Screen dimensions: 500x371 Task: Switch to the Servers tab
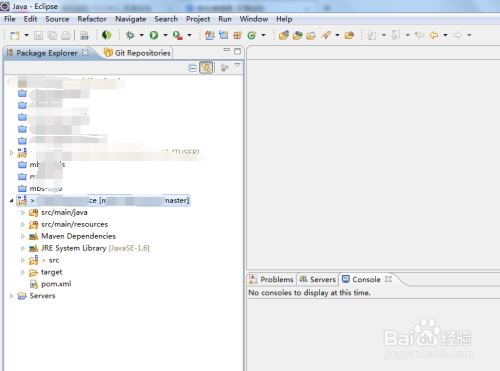[318, 279]
